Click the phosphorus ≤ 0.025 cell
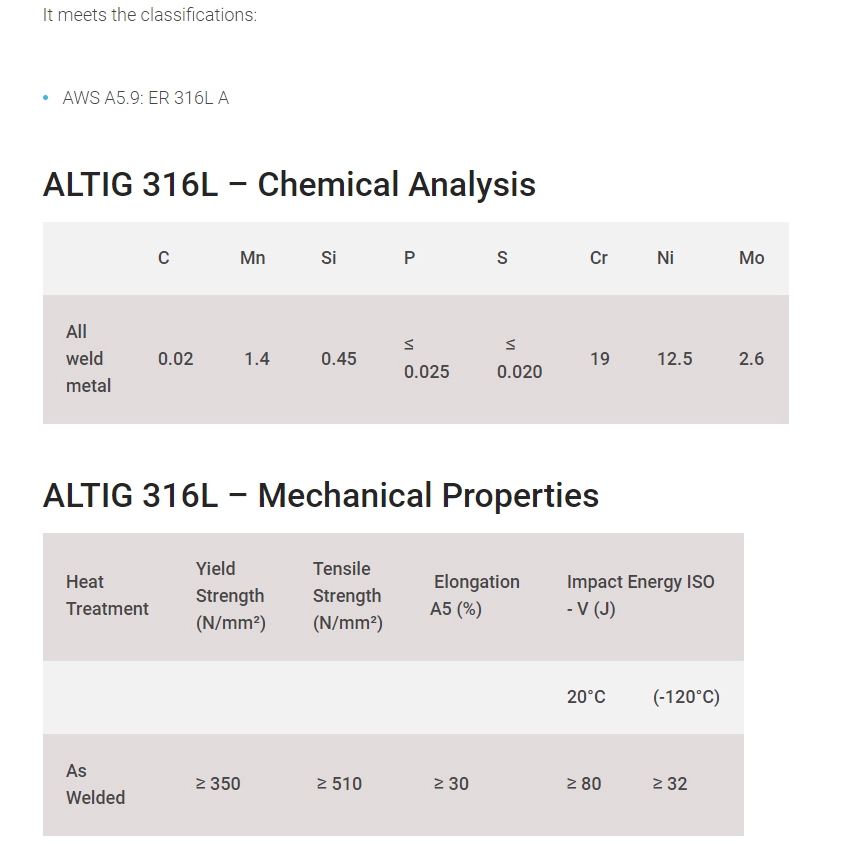 pyautogui.click(x=426, y=359)
